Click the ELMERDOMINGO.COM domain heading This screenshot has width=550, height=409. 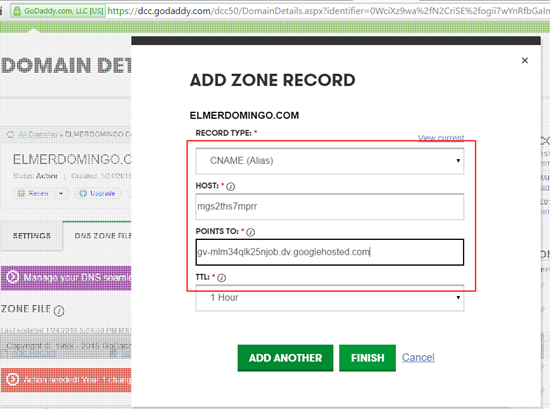[72, 159]
